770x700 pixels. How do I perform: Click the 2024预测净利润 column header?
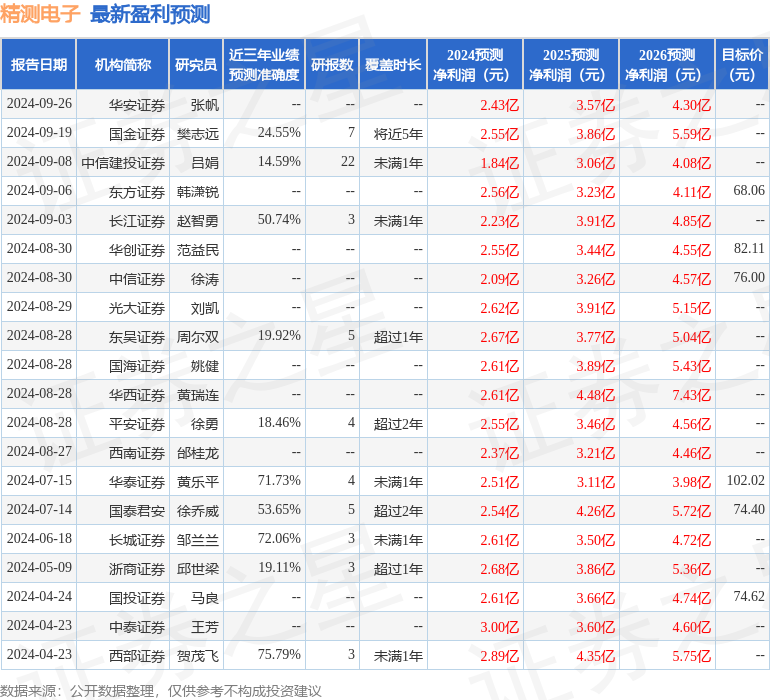click(475, 64)
